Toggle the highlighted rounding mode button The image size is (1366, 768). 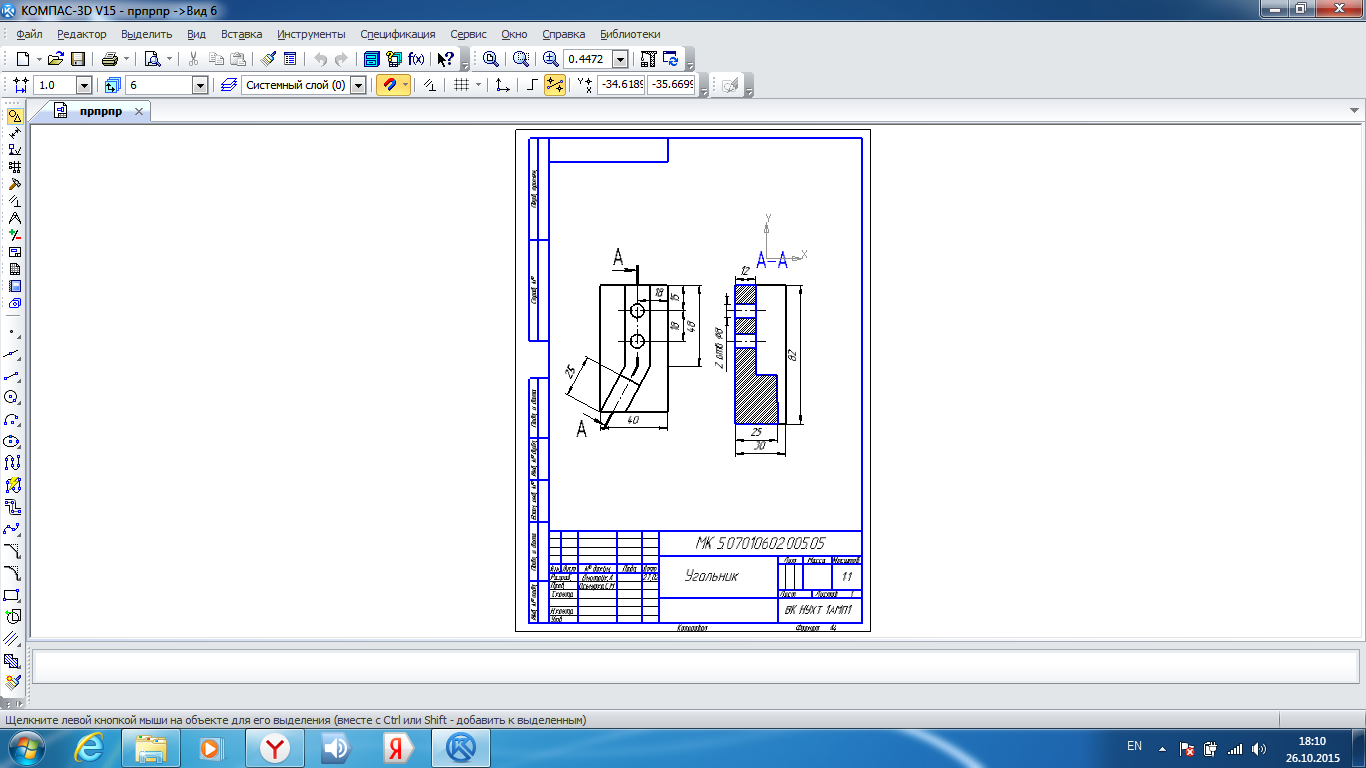coord(555,86)
